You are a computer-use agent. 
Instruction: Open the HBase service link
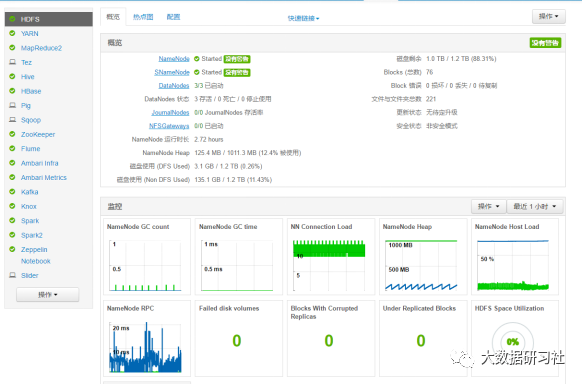(31, 91)
